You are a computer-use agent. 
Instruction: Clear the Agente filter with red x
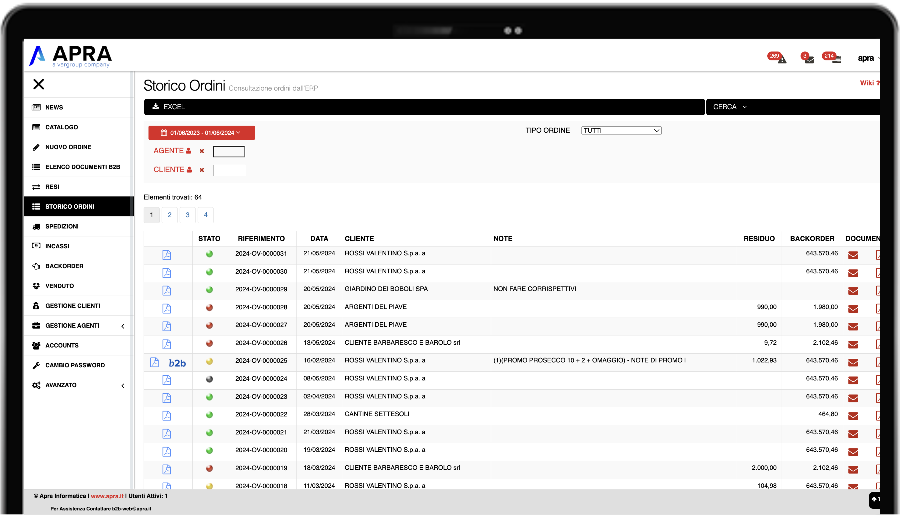pyautogui.click(x=201, y=151)
